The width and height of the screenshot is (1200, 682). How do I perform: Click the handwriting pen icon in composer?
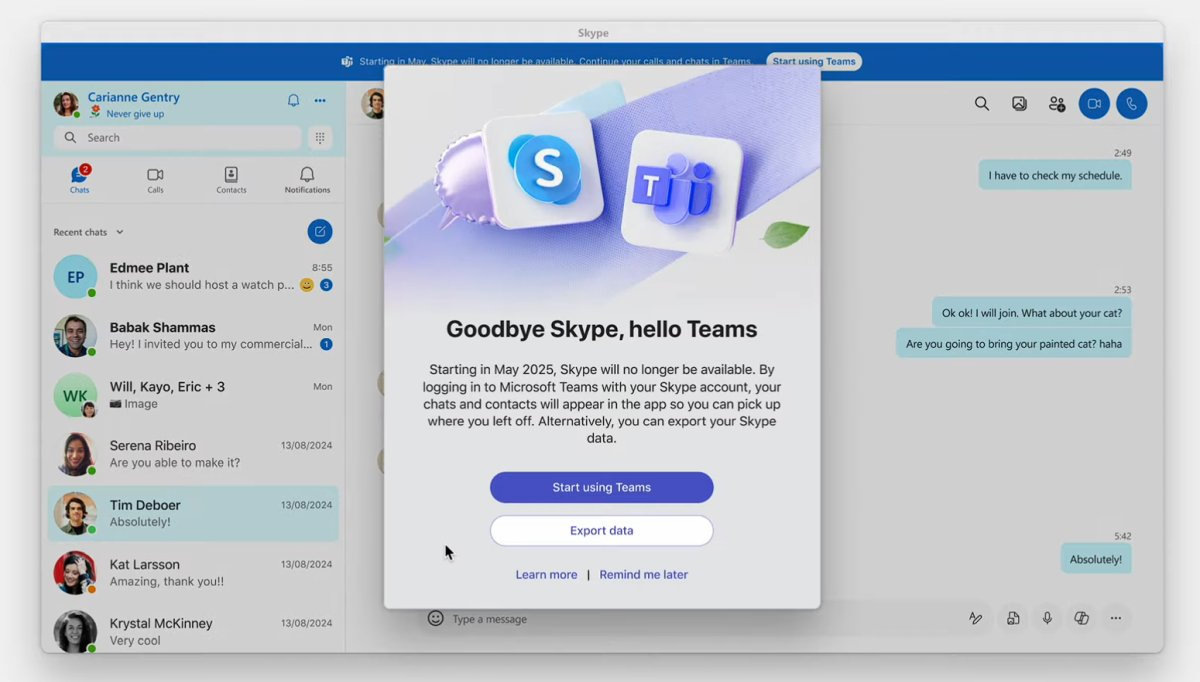point(975,619)
